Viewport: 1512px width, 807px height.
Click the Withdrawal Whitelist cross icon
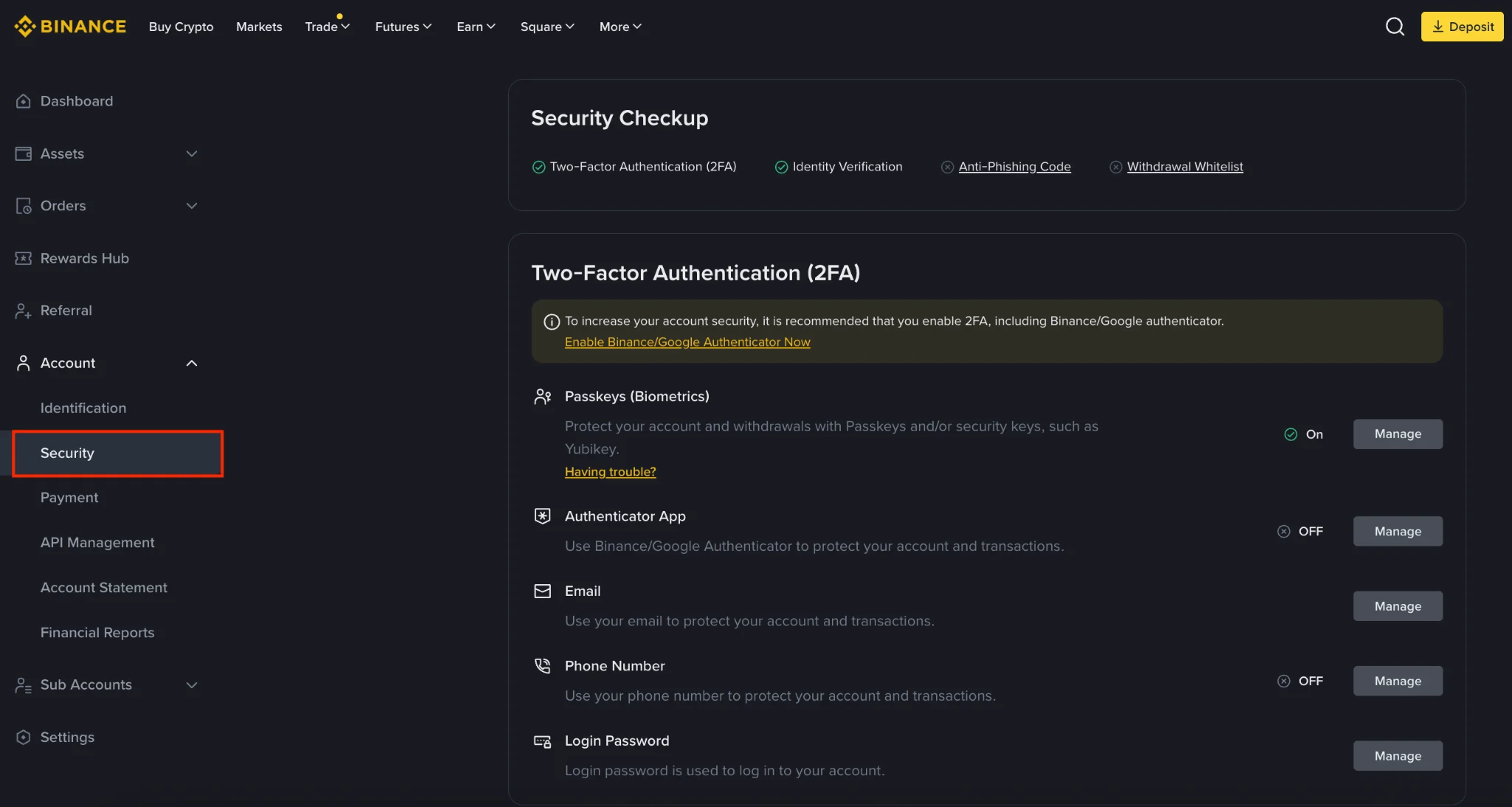(x=1116, y=167)
